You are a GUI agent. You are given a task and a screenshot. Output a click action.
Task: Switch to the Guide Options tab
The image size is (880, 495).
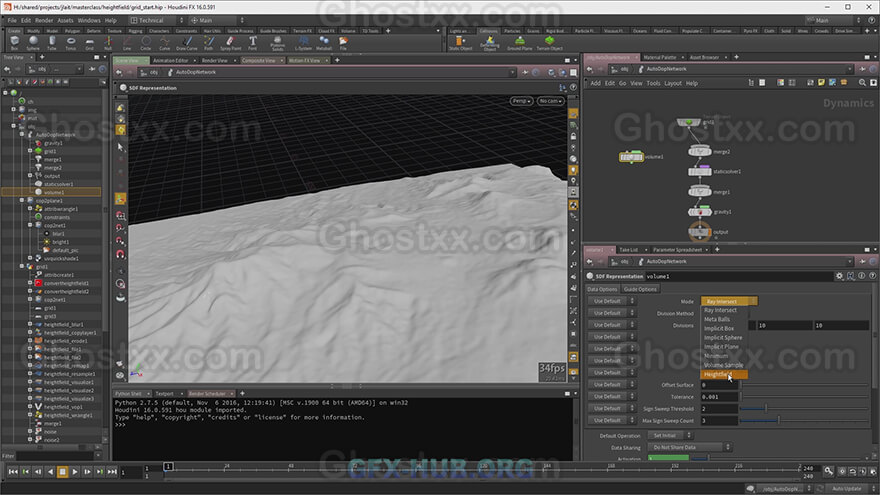pyautogui.click(x=640, y=289)
